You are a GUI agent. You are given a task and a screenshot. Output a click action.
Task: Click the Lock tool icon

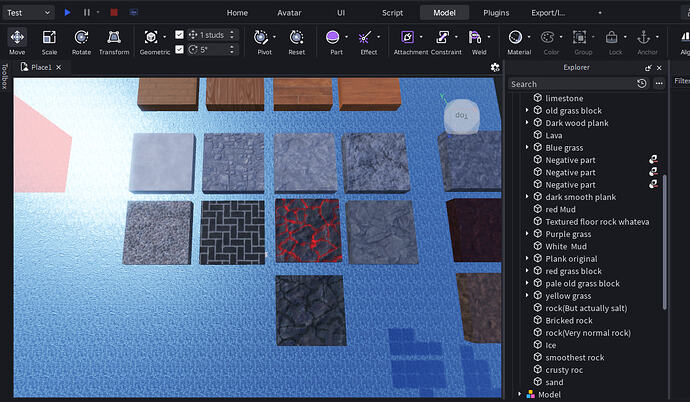pos(612,37)
